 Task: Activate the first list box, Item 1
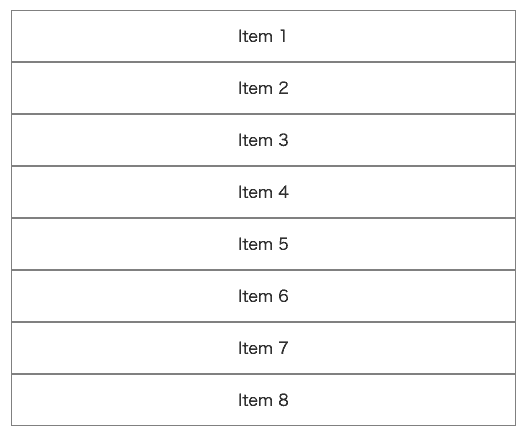pyautogui.click(x=263, y=36)
